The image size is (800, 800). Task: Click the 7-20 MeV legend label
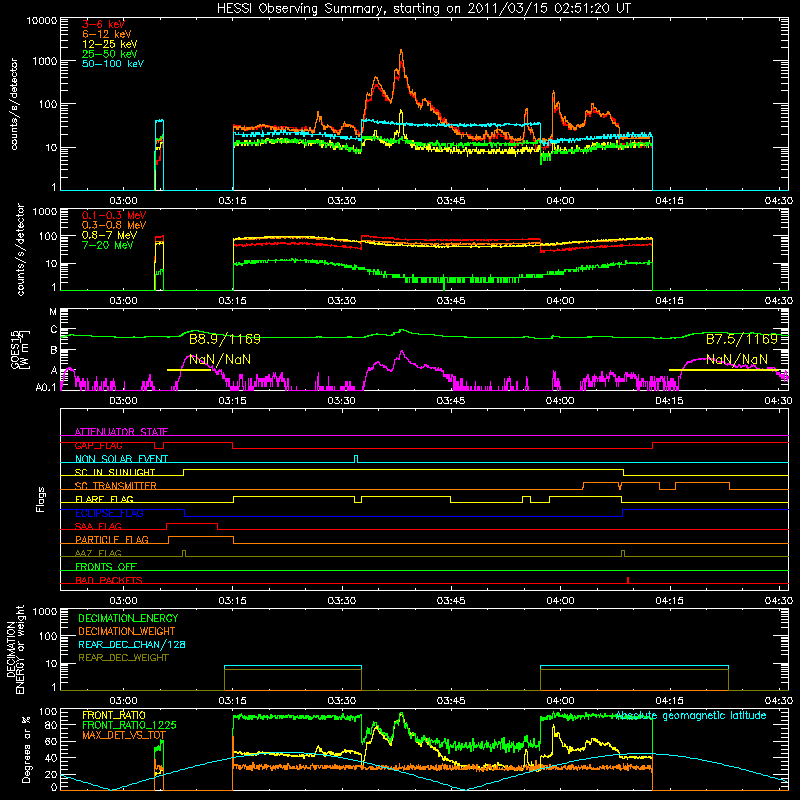107,245
